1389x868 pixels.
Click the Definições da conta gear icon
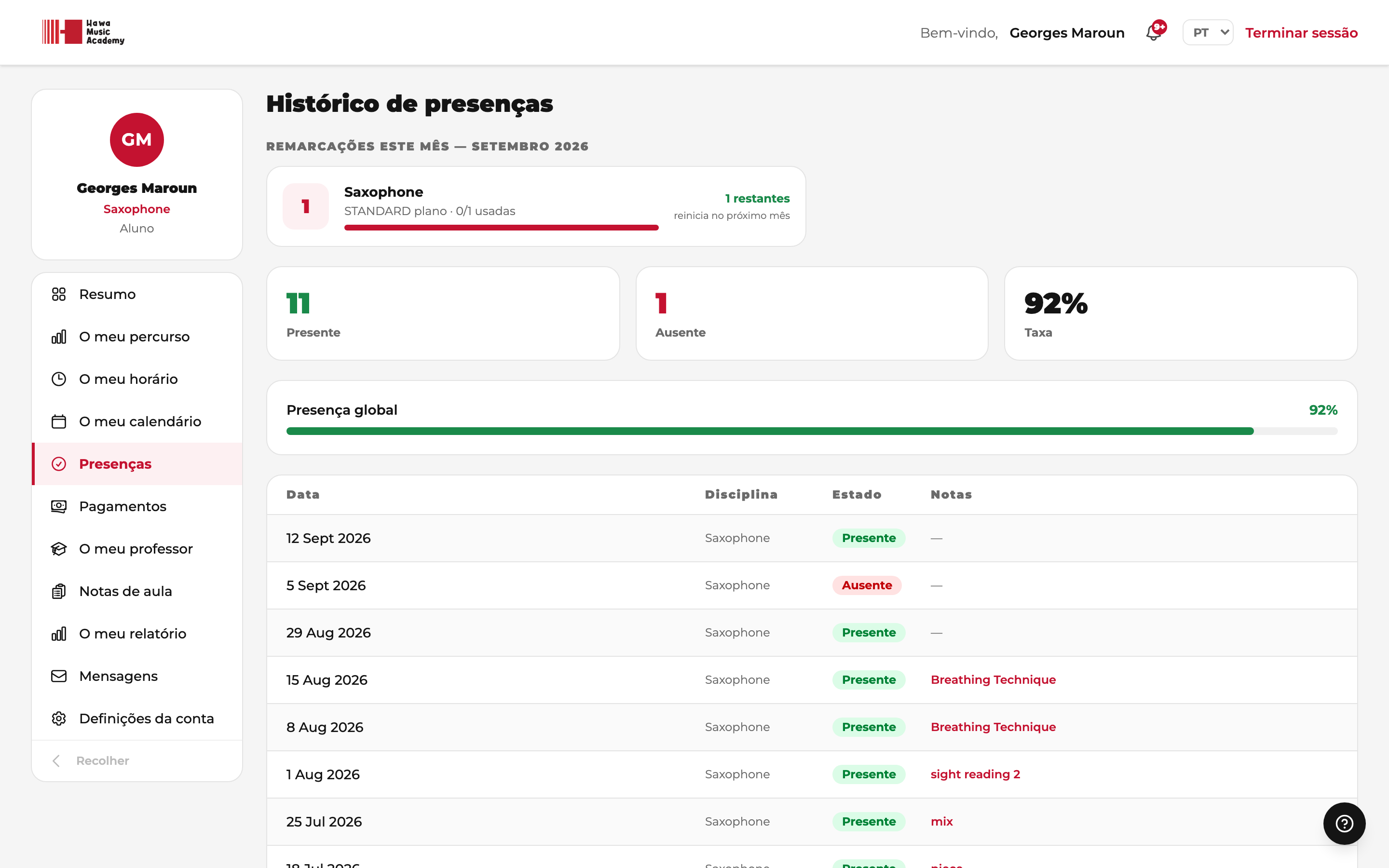click(x=58, y=719)
